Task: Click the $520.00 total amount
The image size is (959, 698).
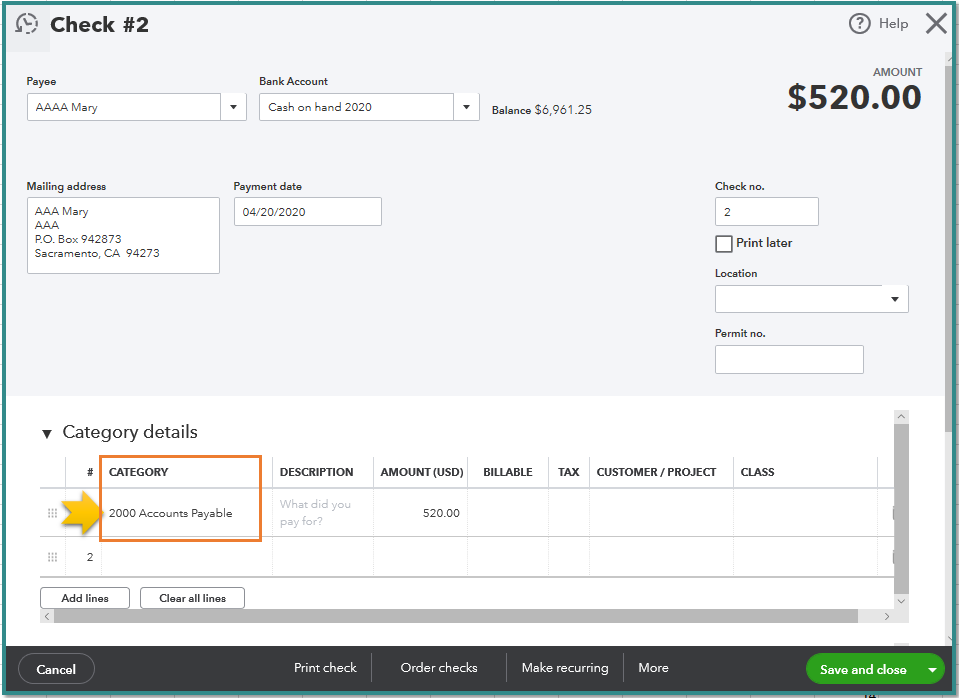Action: [854, 97]
